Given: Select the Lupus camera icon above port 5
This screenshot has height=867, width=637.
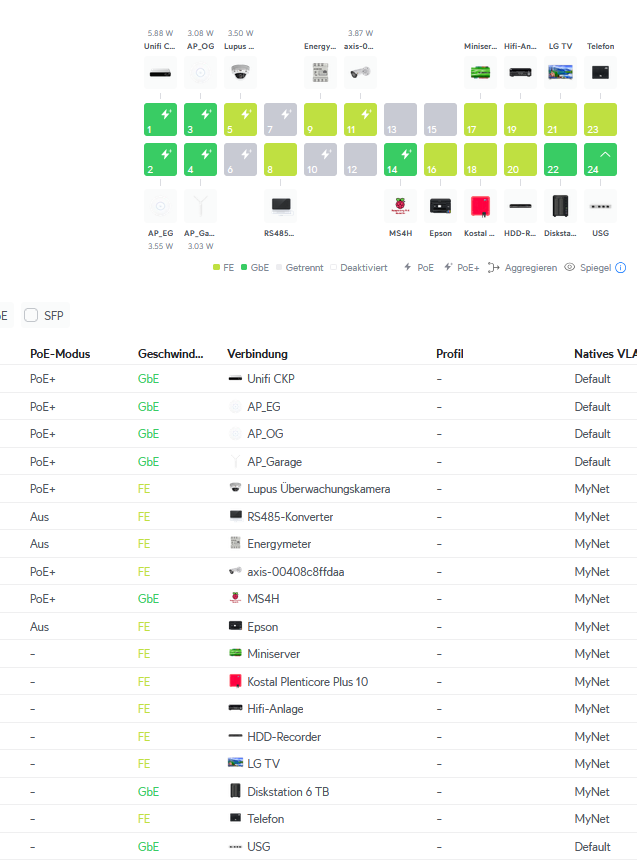Looking at the screenshot, I should coord(240,73).
